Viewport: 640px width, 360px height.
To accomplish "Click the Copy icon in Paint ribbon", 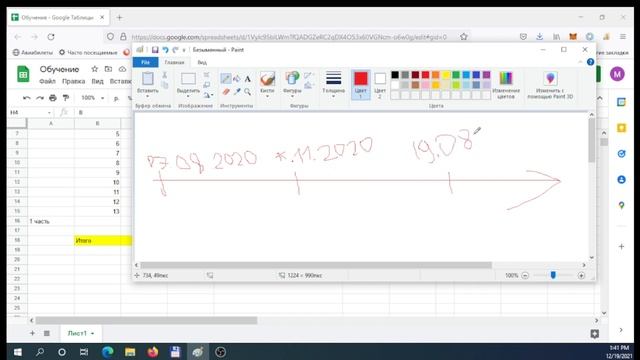I will (x=164, y=84).
